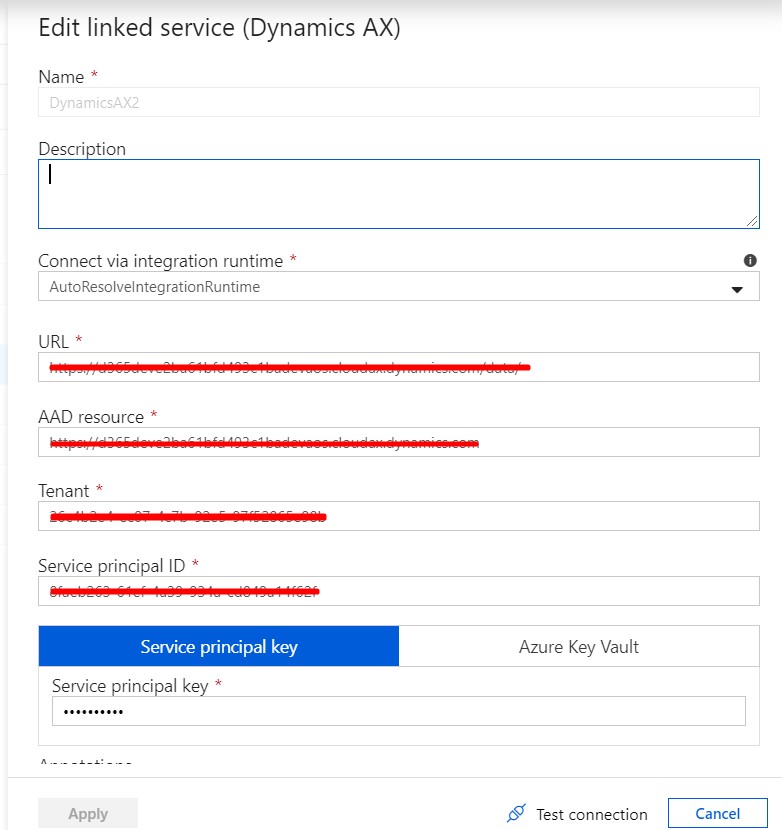This screenshot has width=782, height=830.
Task: Click the AAD resource input field
Action: pyautogui.click(x=399, y=442)
